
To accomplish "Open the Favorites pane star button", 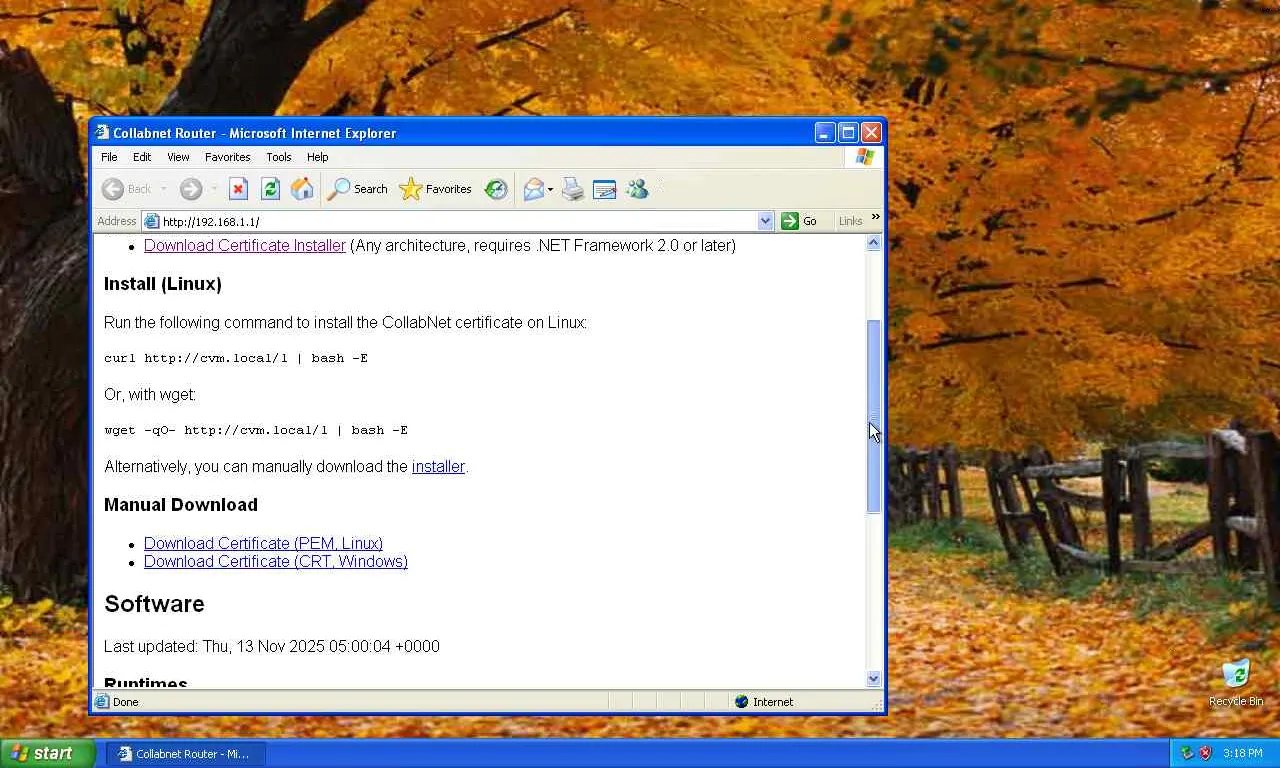I will click(x=435, y=189).
